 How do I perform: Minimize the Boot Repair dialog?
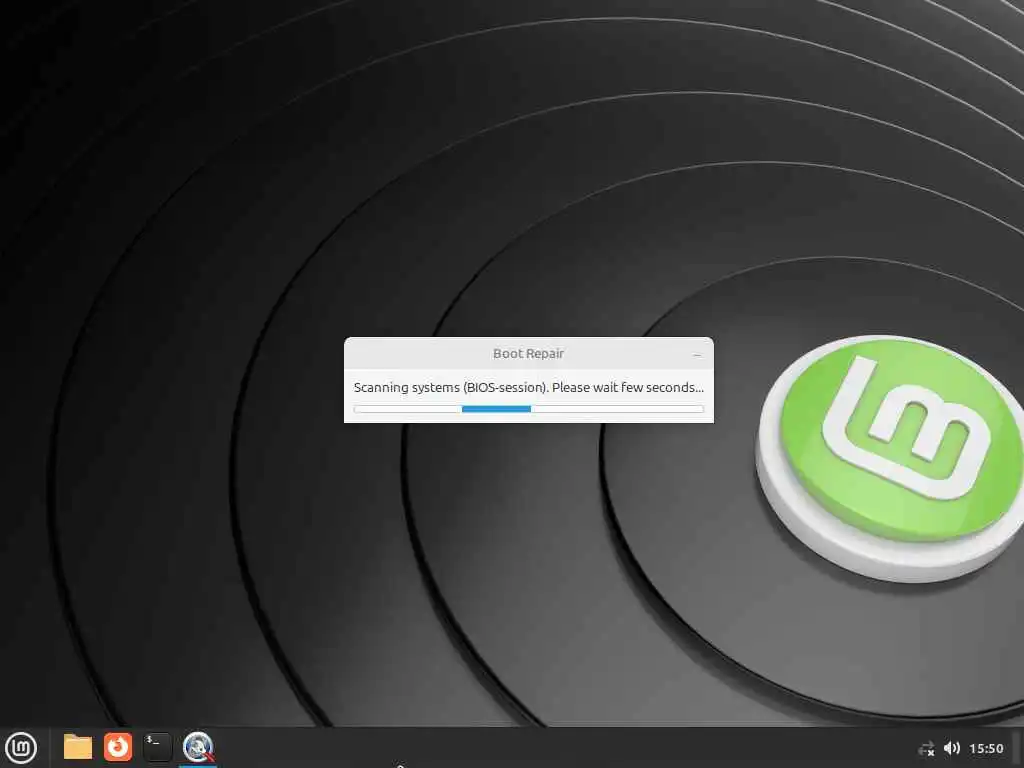(x=697, y=355)
